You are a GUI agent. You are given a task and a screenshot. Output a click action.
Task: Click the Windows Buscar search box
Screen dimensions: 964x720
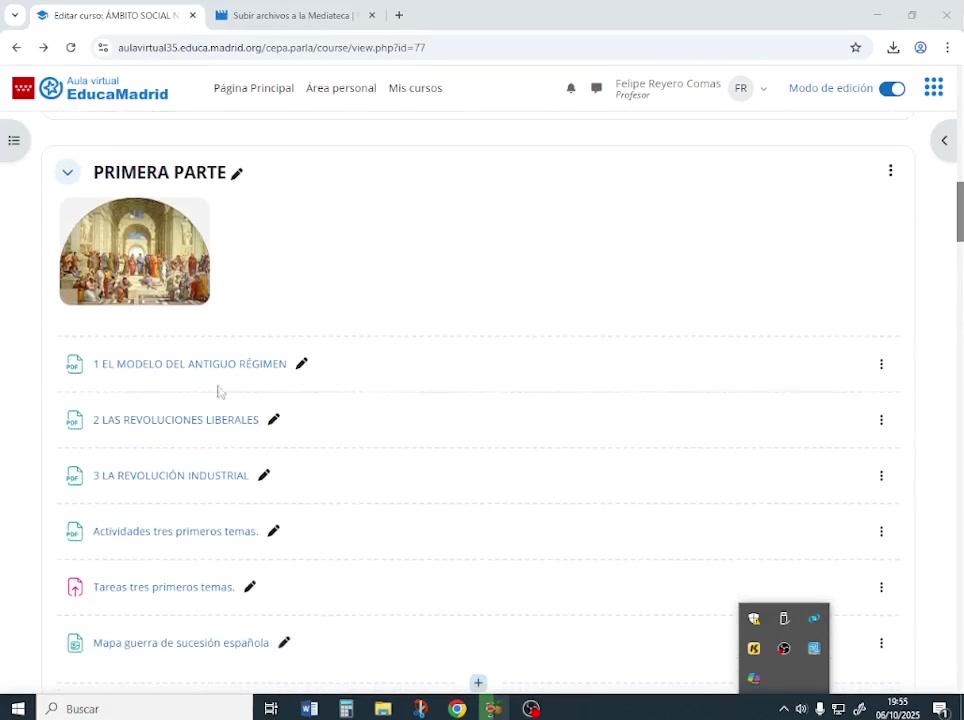click(x=144, y=708)
